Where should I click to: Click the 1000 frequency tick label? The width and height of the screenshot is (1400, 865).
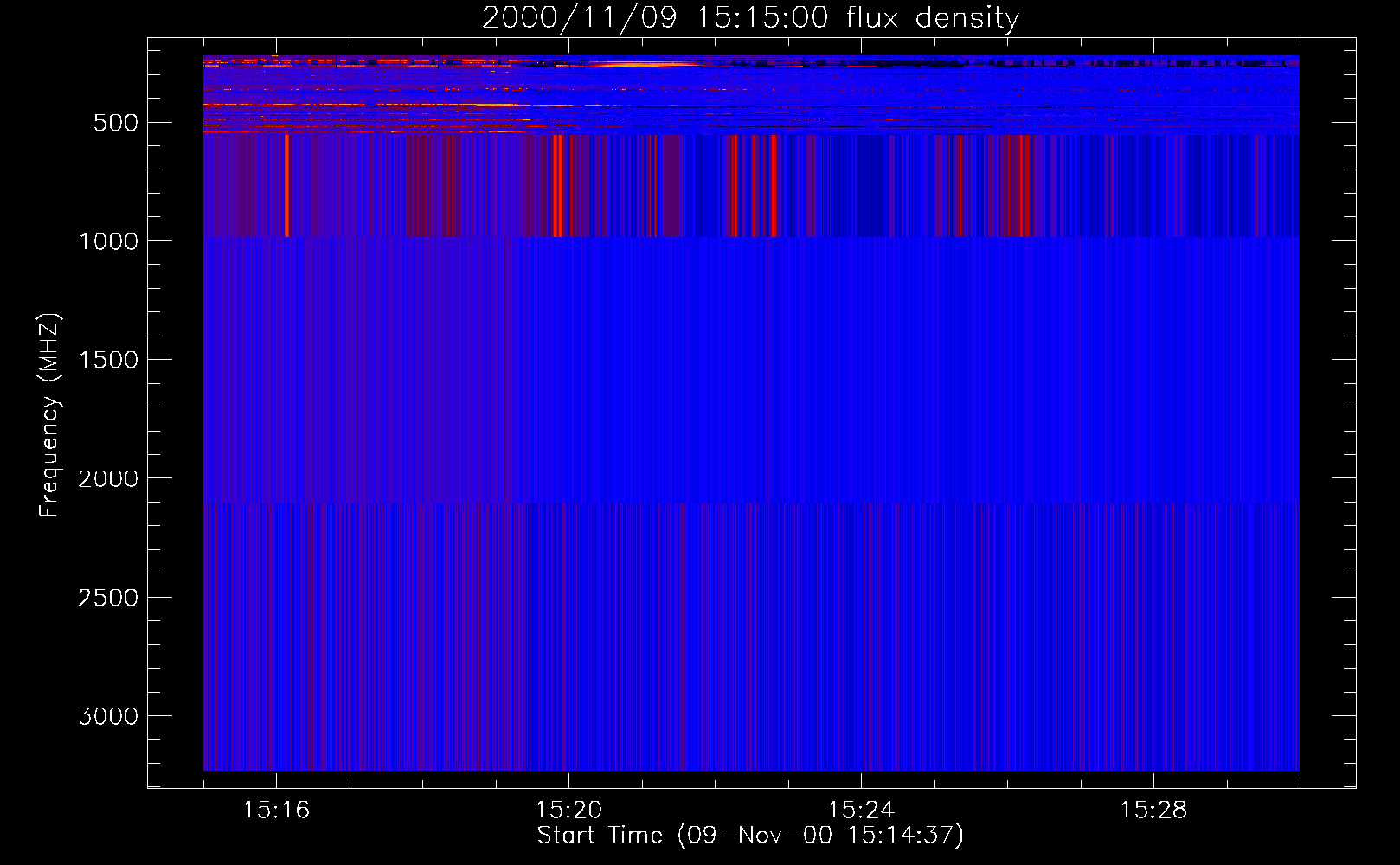point(108,241)
